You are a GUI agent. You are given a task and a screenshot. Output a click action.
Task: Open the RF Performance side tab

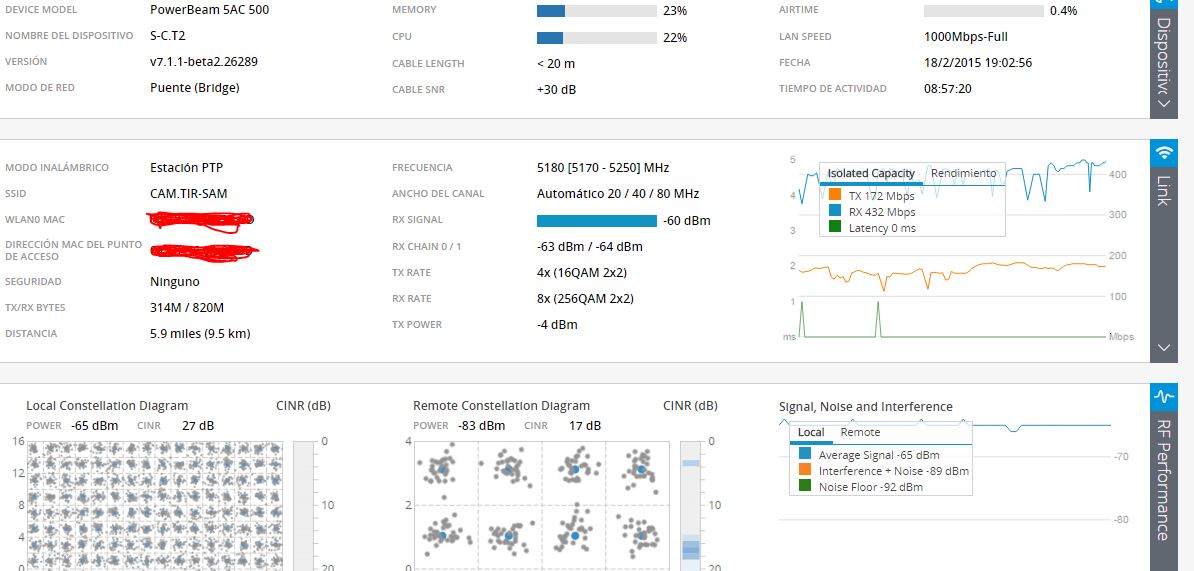coord(1163,480)
